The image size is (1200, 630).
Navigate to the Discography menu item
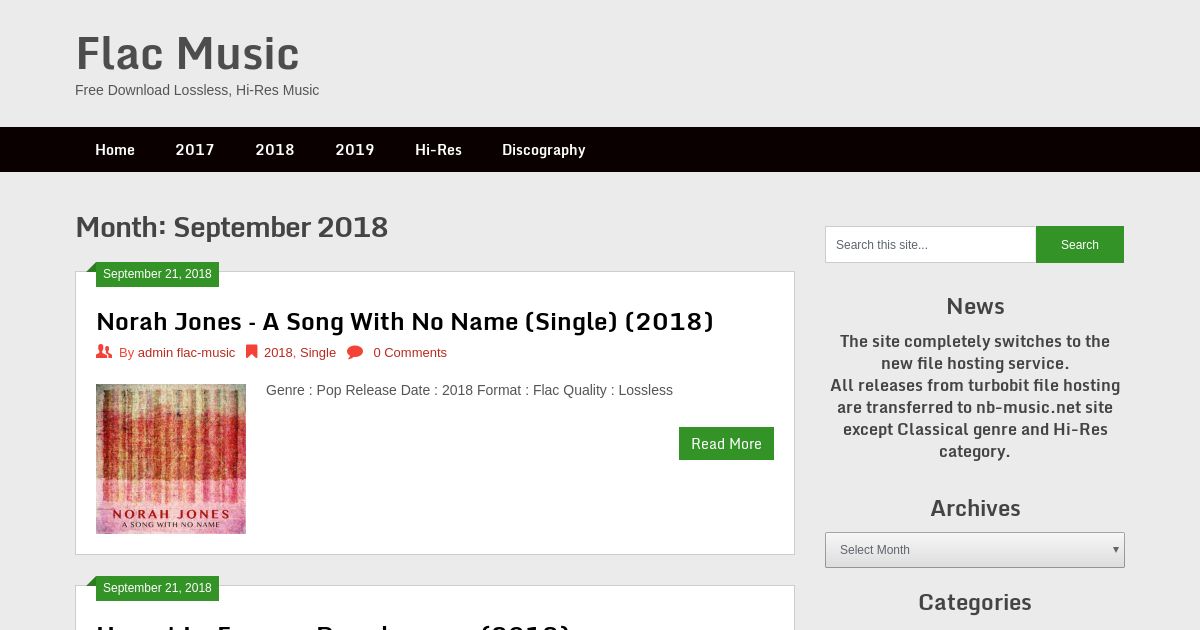(x=544, y=150)
